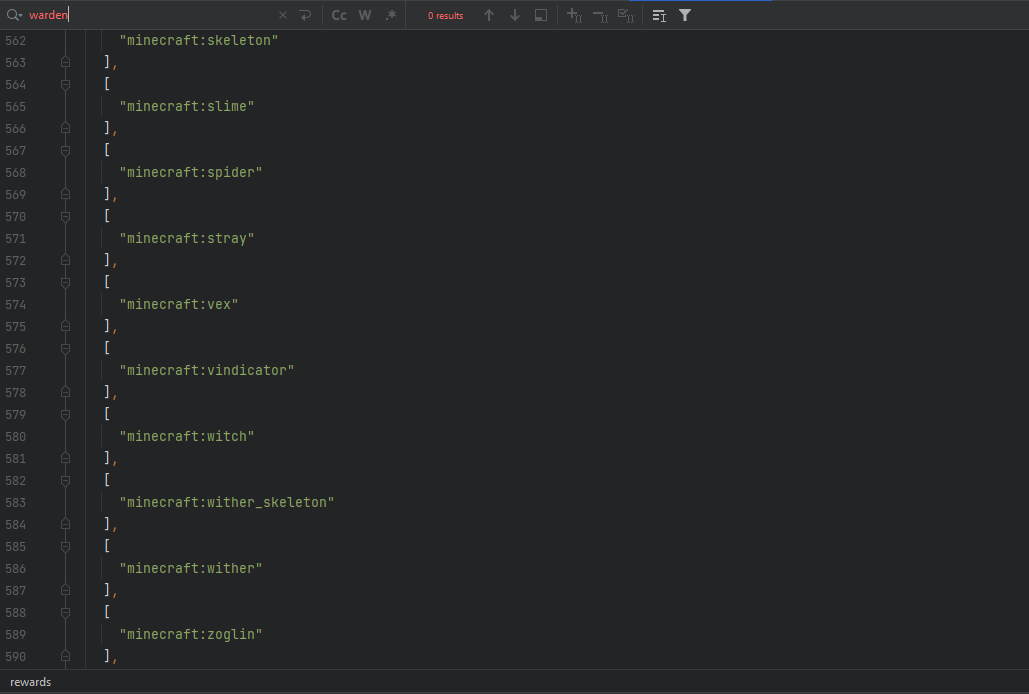Enable Regex (.*) search option
The height and width of the screenshot is (694, 1029).
pos(390,15)
